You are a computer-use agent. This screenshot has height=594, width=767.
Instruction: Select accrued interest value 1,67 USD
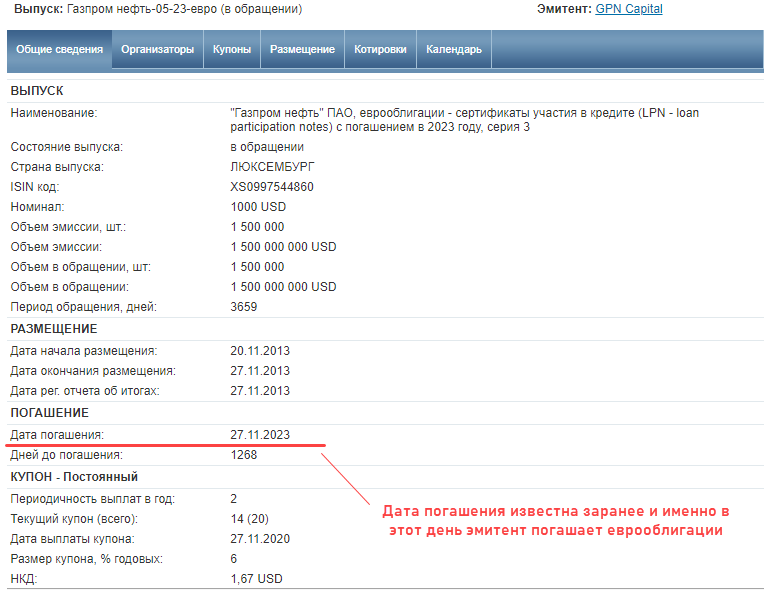pos(256,579)
